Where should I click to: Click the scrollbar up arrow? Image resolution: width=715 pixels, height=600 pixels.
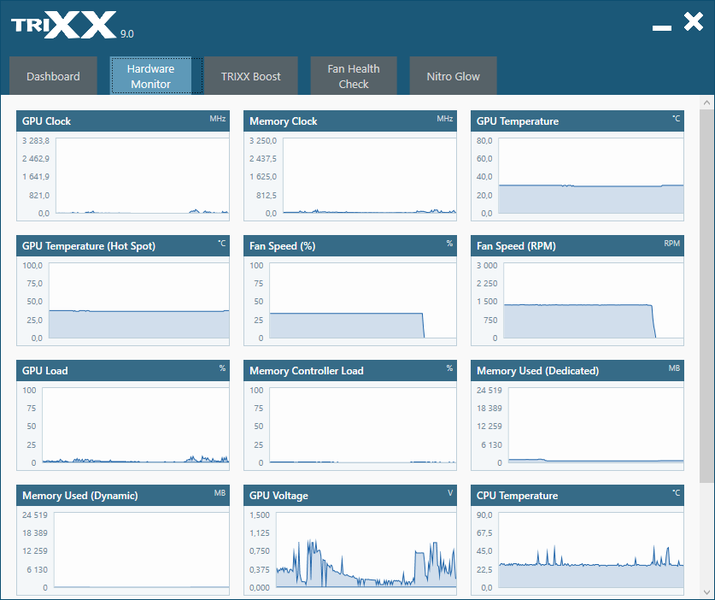(x=706, y=103)
